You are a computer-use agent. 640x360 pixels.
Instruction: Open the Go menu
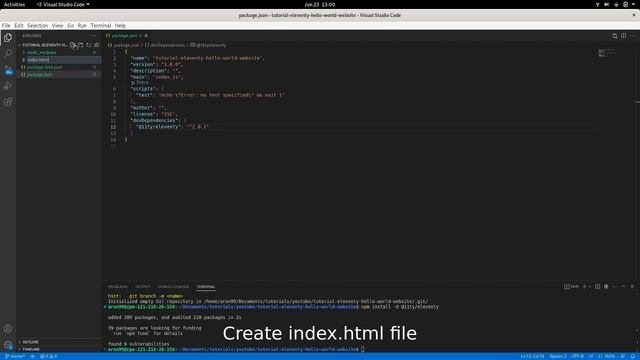71,25
